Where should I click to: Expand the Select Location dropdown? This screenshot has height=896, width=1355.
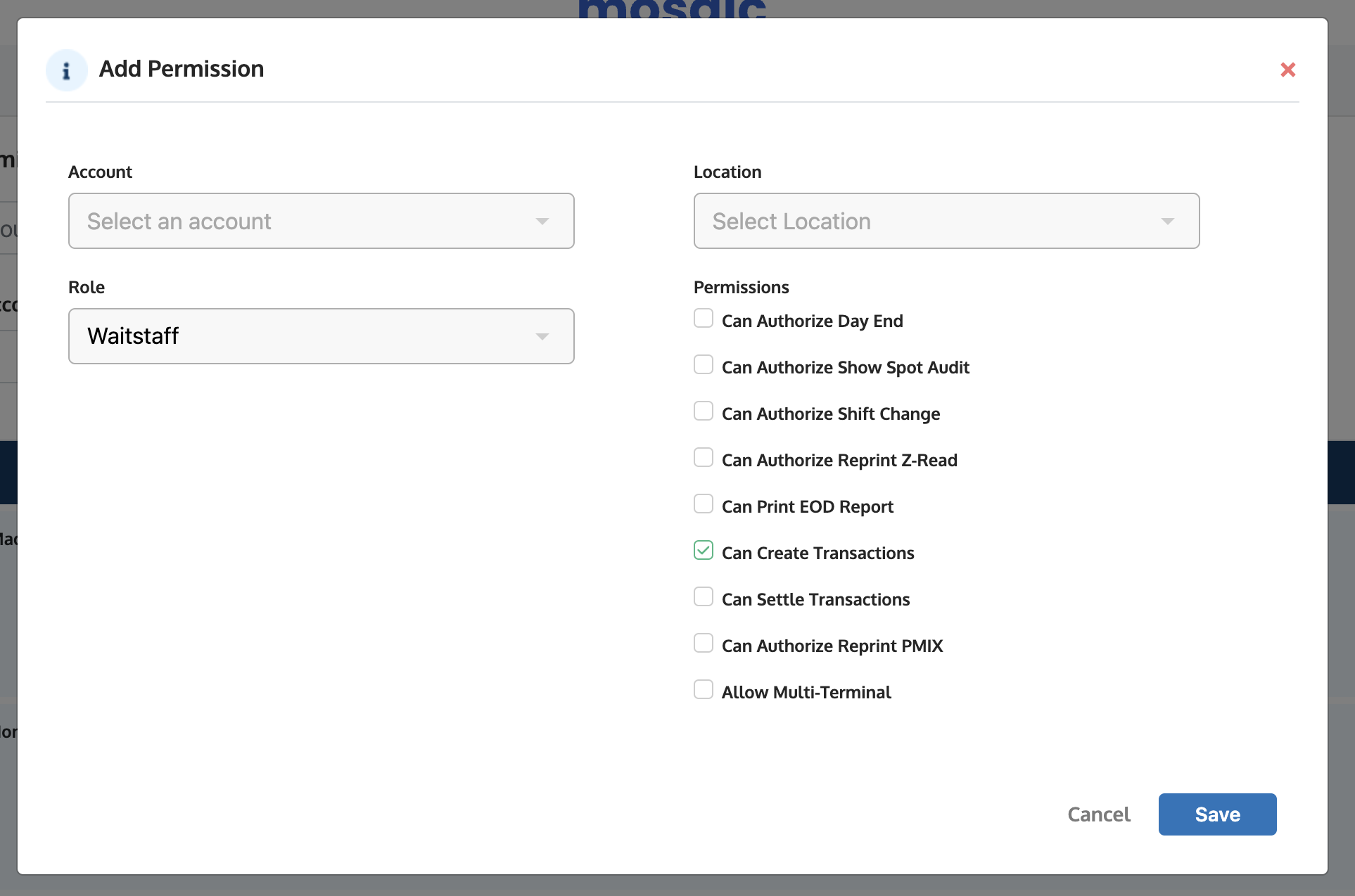(x=946, y=221)
